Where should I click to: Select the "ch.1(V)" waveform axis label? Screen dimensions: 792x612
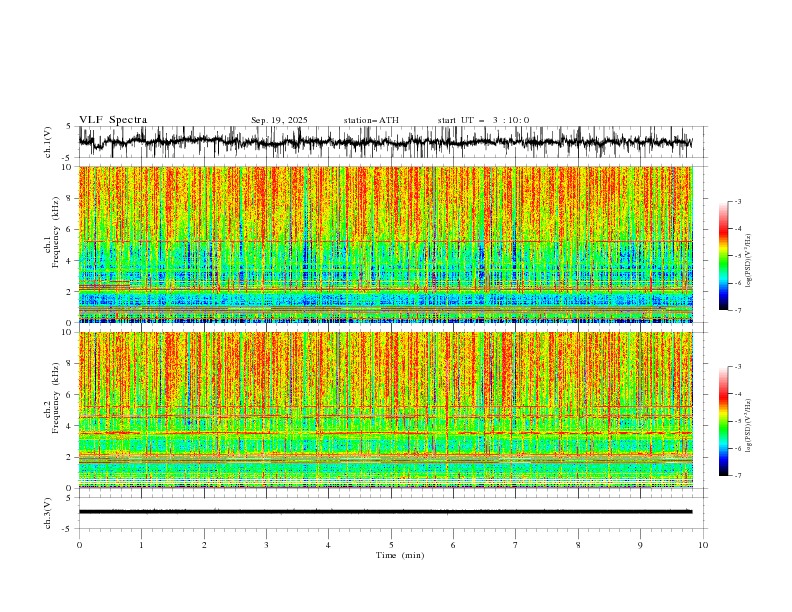48,142
